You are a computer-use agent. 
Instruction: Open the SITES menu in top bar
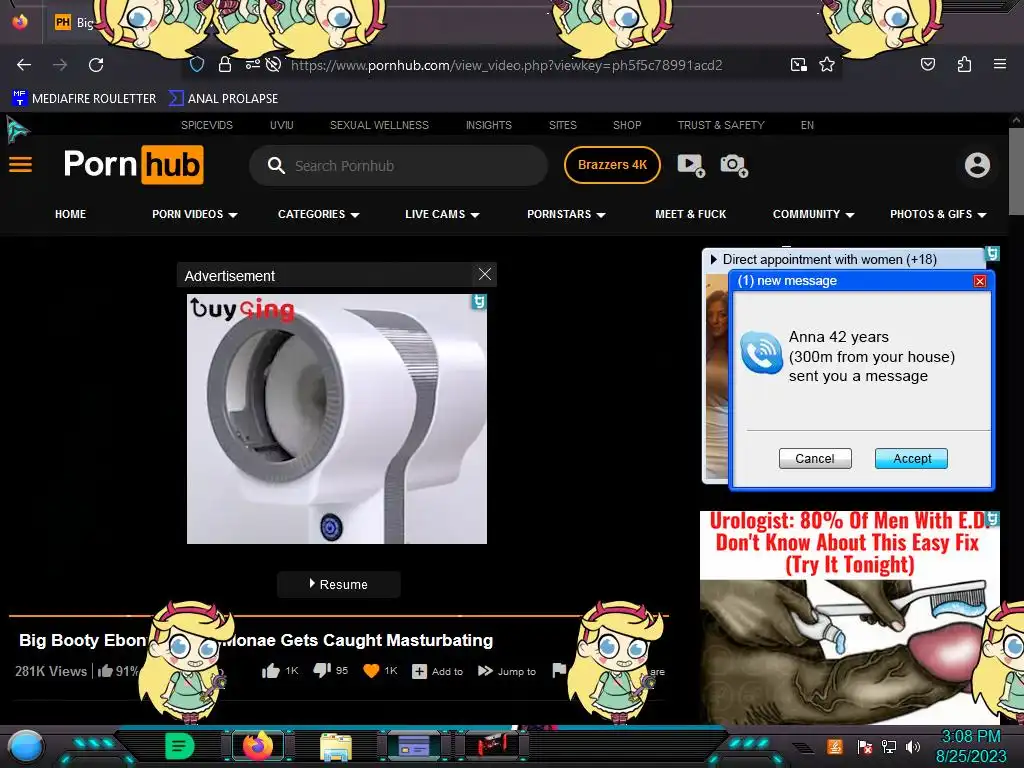[562, 125]
